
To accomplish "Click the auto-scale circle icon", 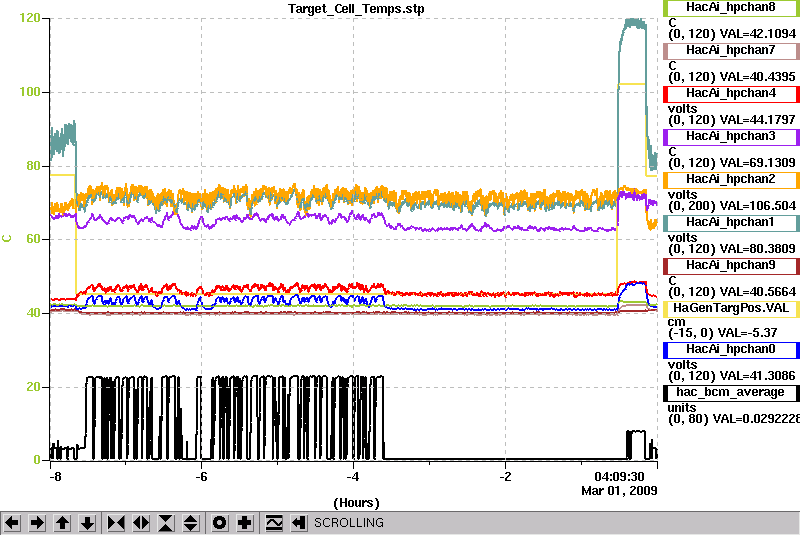I will click(x=219, y=523).
